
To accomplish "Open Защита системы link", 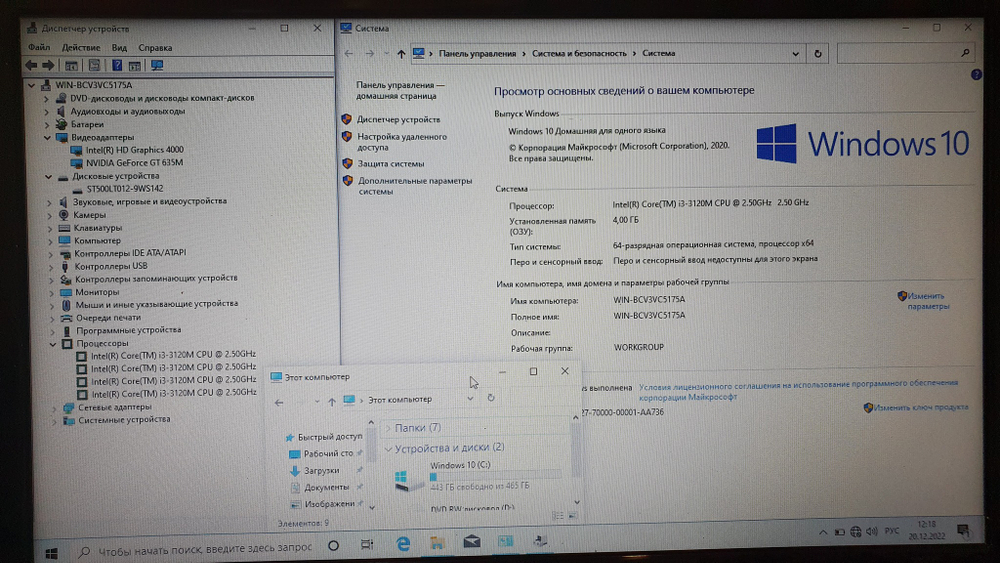I will pyautogui.click(x=390, y=164).
